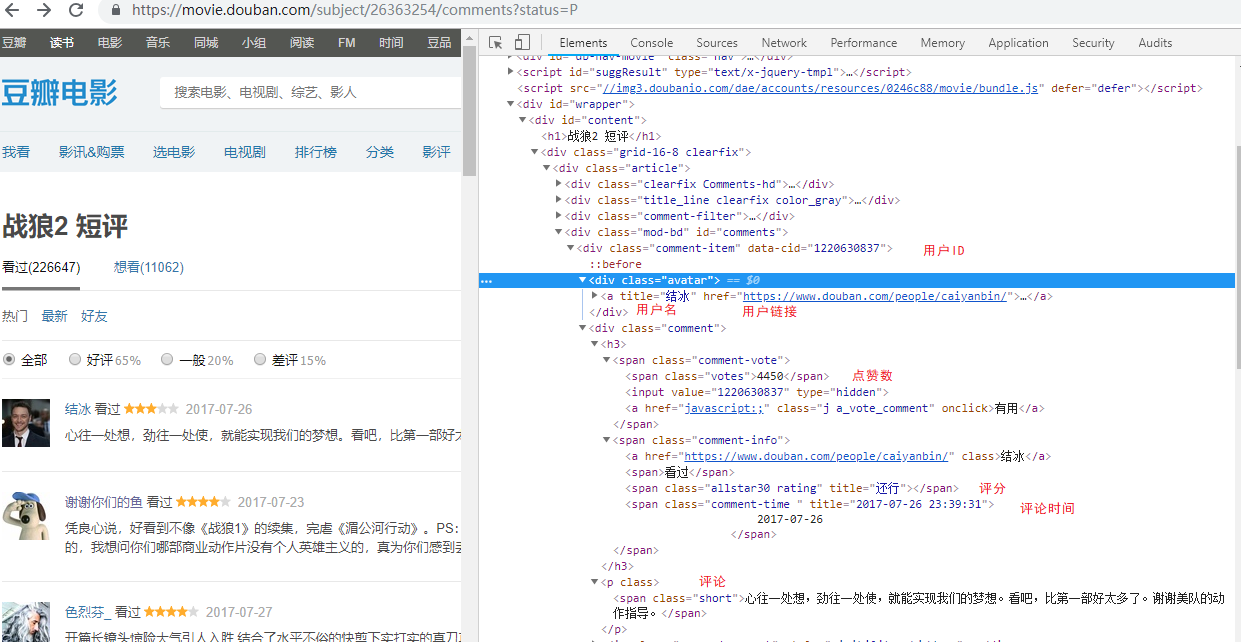The height and width of the screenshot is (642, 1241).
Task: Click the browser forward arrow
Action: (44, 10)
